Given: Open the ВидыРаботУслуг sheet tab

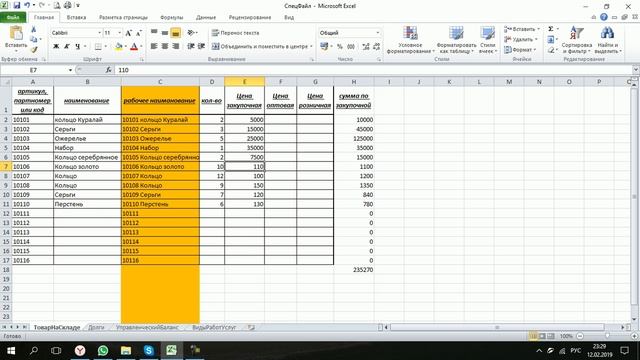Looking at the screenshot, I should 214,327.
